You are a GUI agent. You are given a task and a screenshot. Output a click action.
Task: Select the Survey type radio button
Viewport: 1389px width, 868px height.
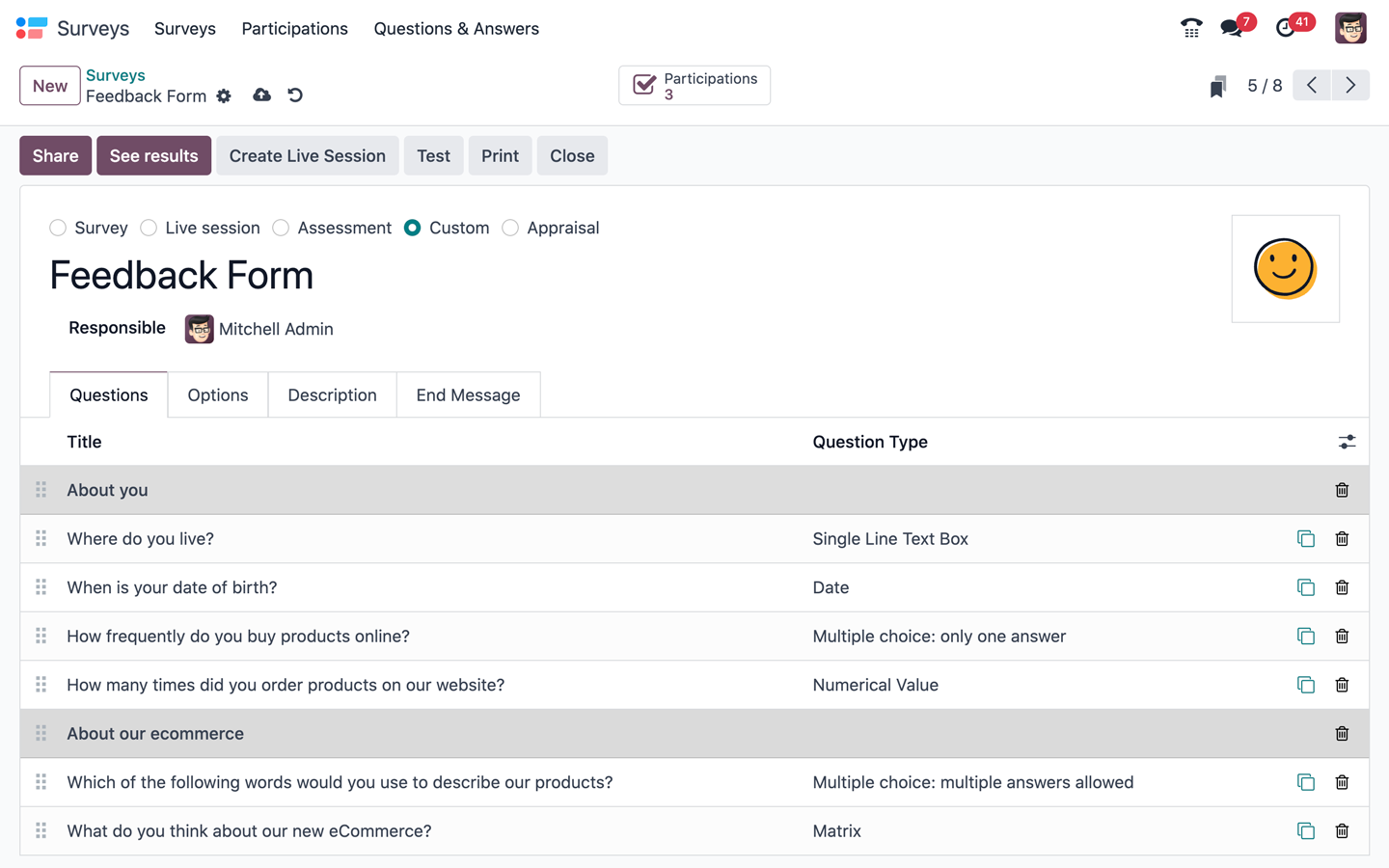(57, 228)
